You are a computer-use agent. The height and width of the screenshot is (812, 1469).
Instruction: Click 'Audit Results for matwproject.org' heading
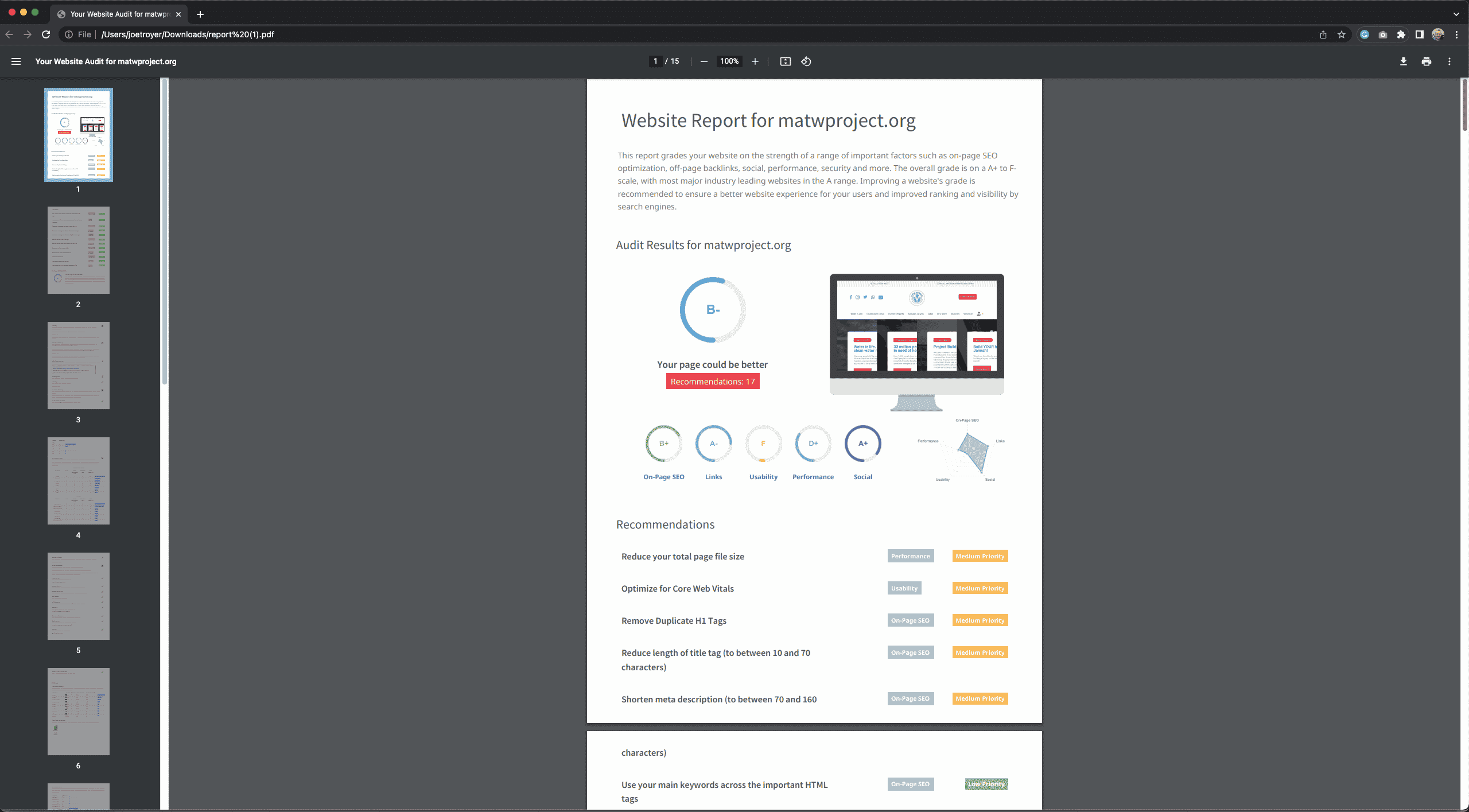(704, 245)
